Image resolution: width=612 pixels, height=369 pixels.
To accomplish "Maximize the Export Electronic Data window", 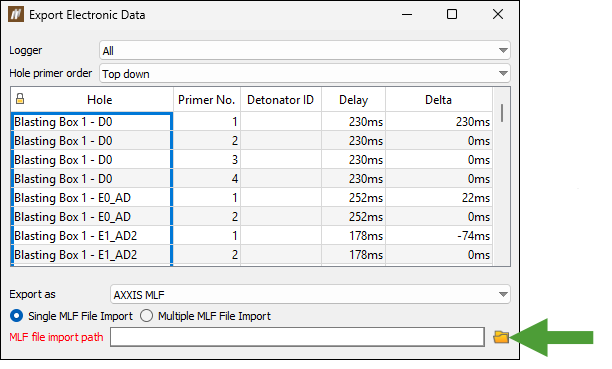I will [452, 14].
